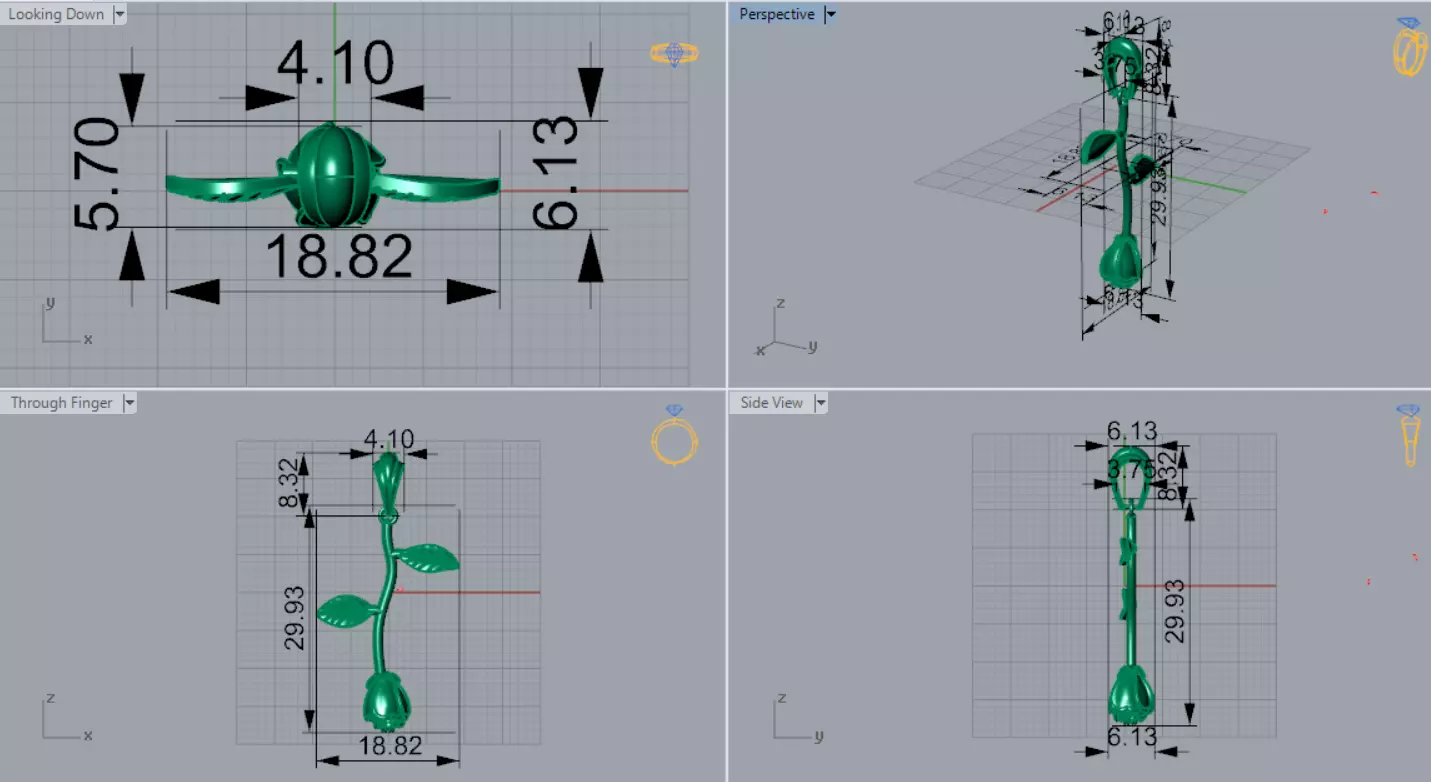Screen dimensions: 1431x782
Task: Select the rose bud in Through Finger view
Action: [386, 700]
